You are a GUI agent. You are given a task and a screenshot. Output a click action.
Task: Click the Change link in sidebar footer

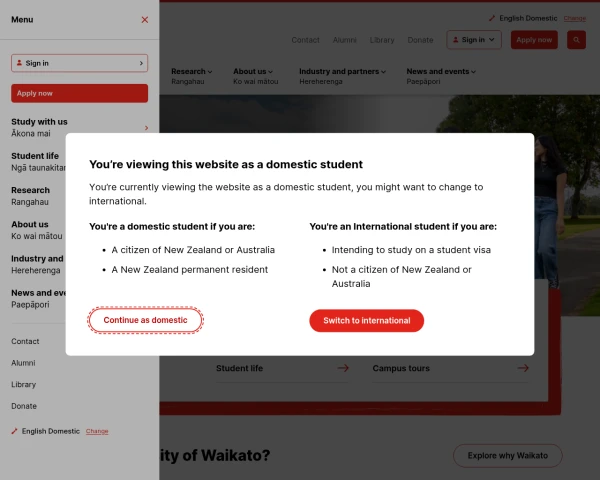point(97,431)
